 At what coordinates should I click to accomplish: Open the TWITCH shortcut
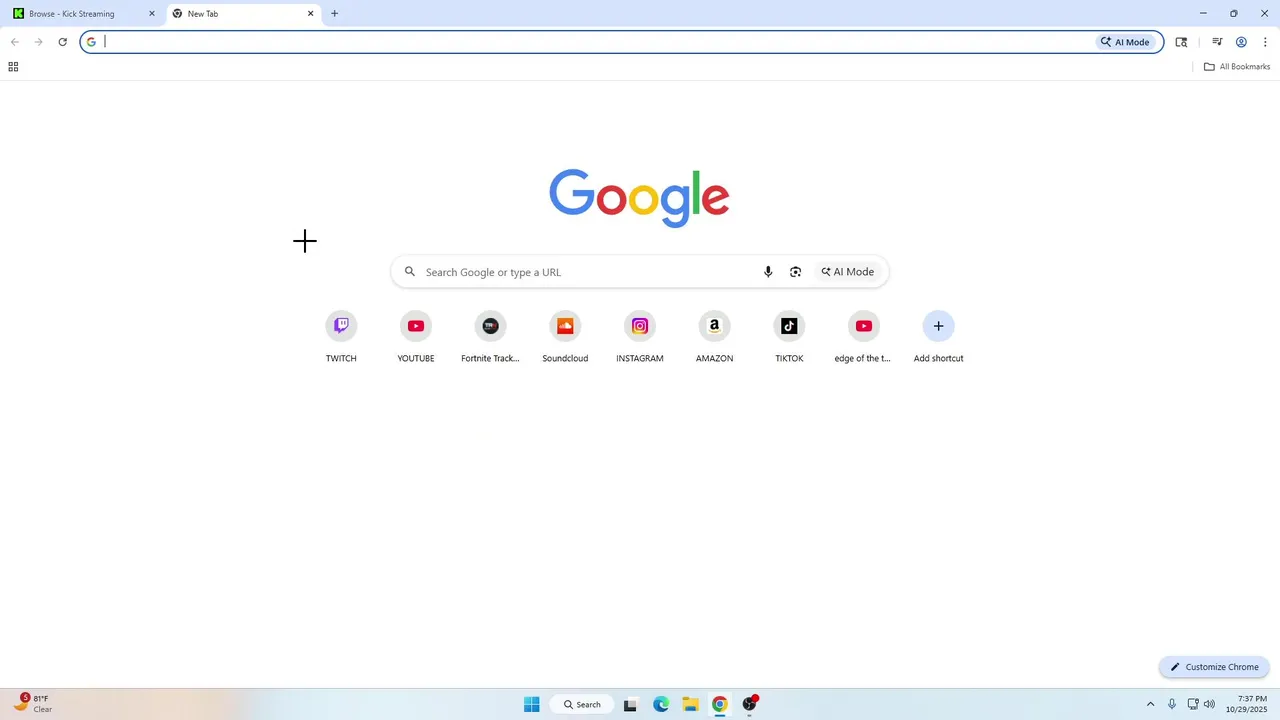tap(341, 338)
